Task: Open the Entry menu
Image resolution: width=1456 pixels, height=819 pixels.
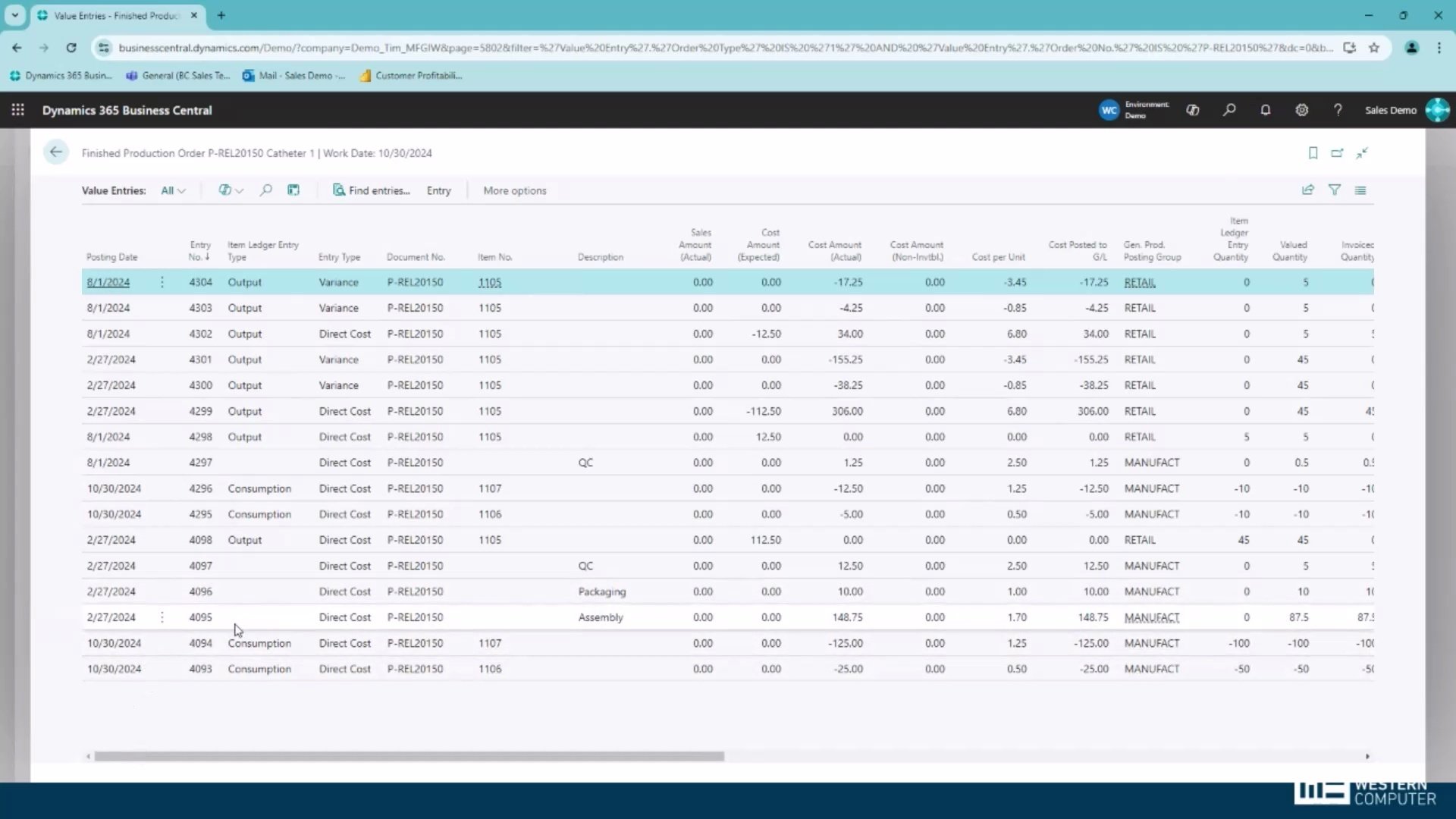Action: (439, 190)
